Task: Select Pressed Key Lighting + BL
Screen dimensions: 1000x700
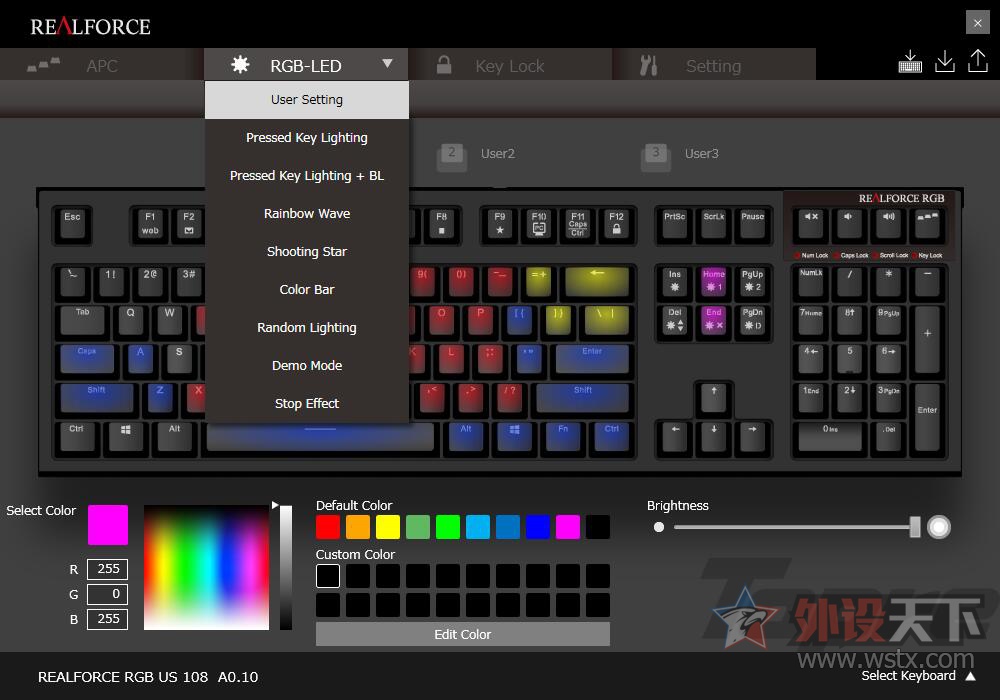Action: (307, 175)
